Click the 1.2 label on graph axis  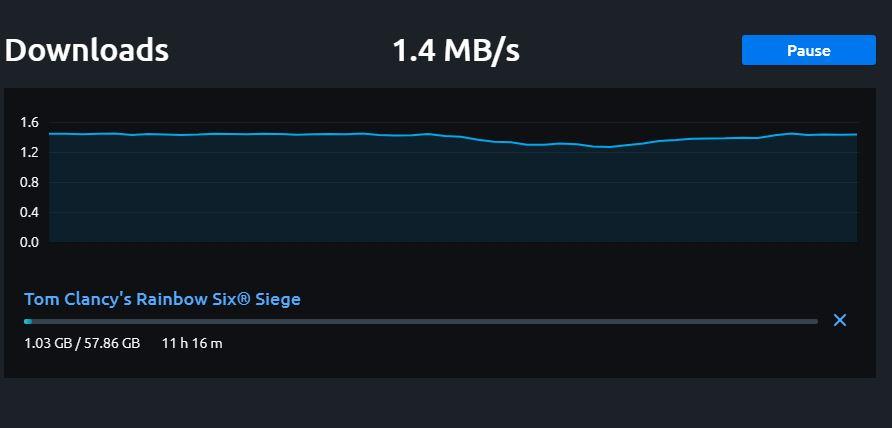[29, 152]
